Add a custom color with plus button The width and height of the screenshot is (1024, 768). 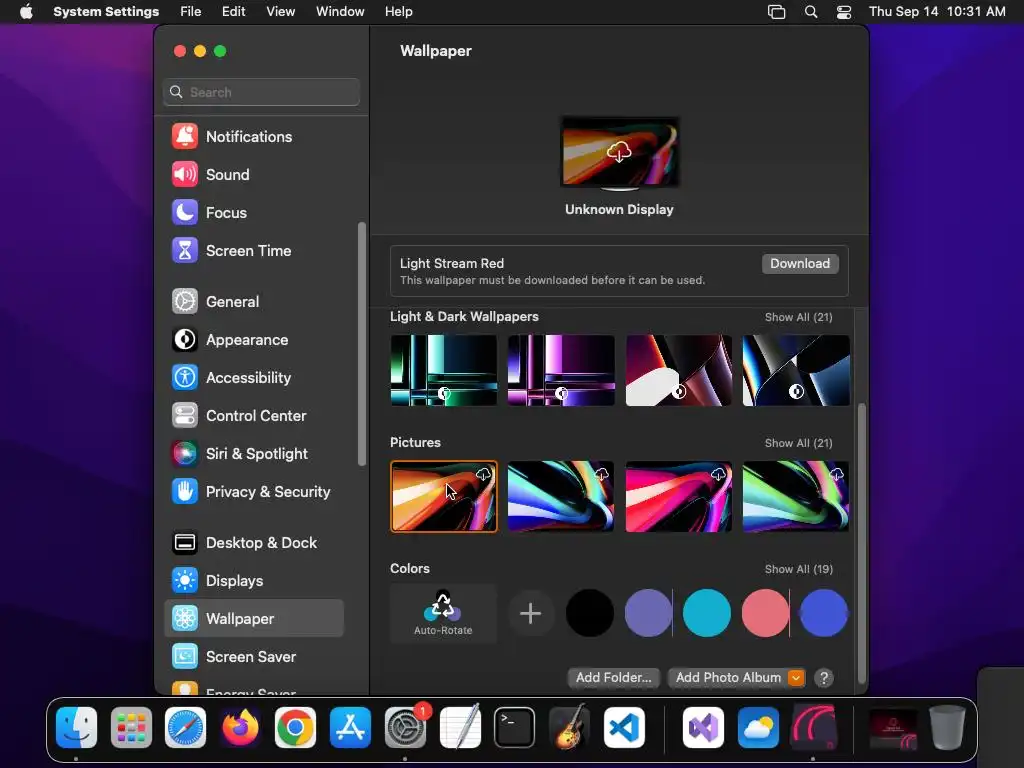(x=530, y=613)
